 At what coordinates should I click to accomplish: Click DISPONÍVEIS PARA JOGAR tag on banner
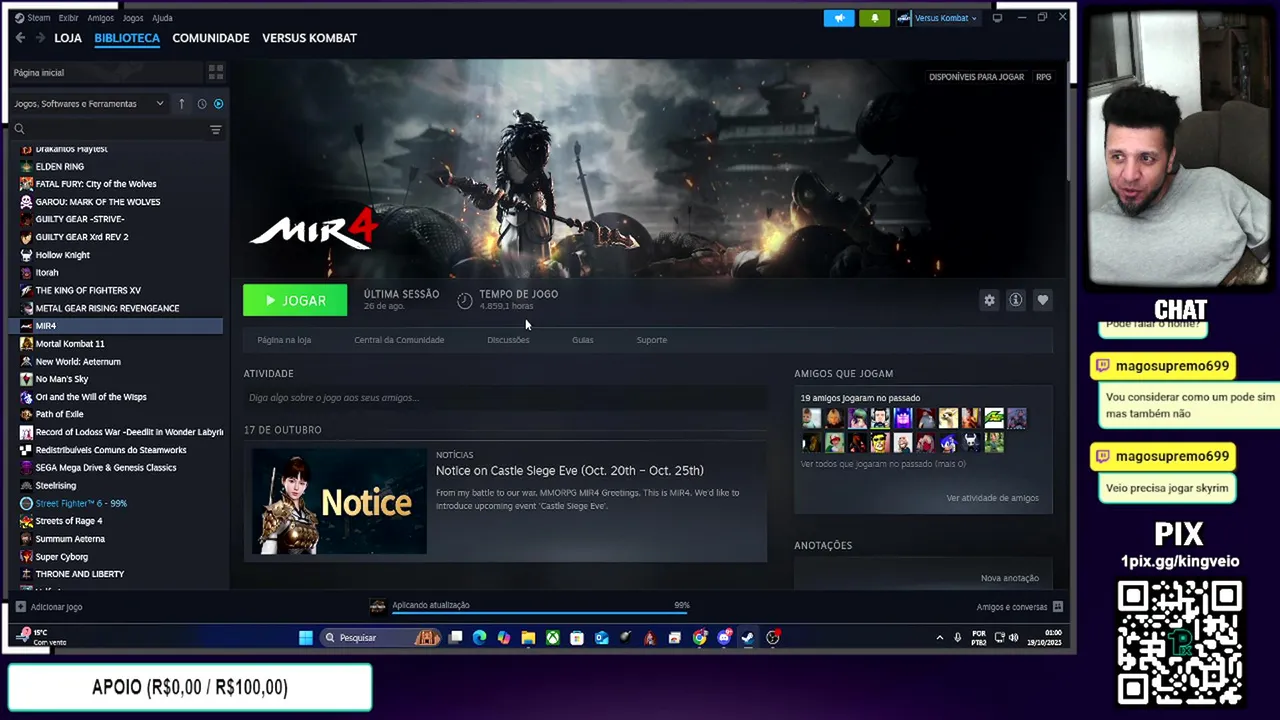pyautogui.click(x=976, y=77)
